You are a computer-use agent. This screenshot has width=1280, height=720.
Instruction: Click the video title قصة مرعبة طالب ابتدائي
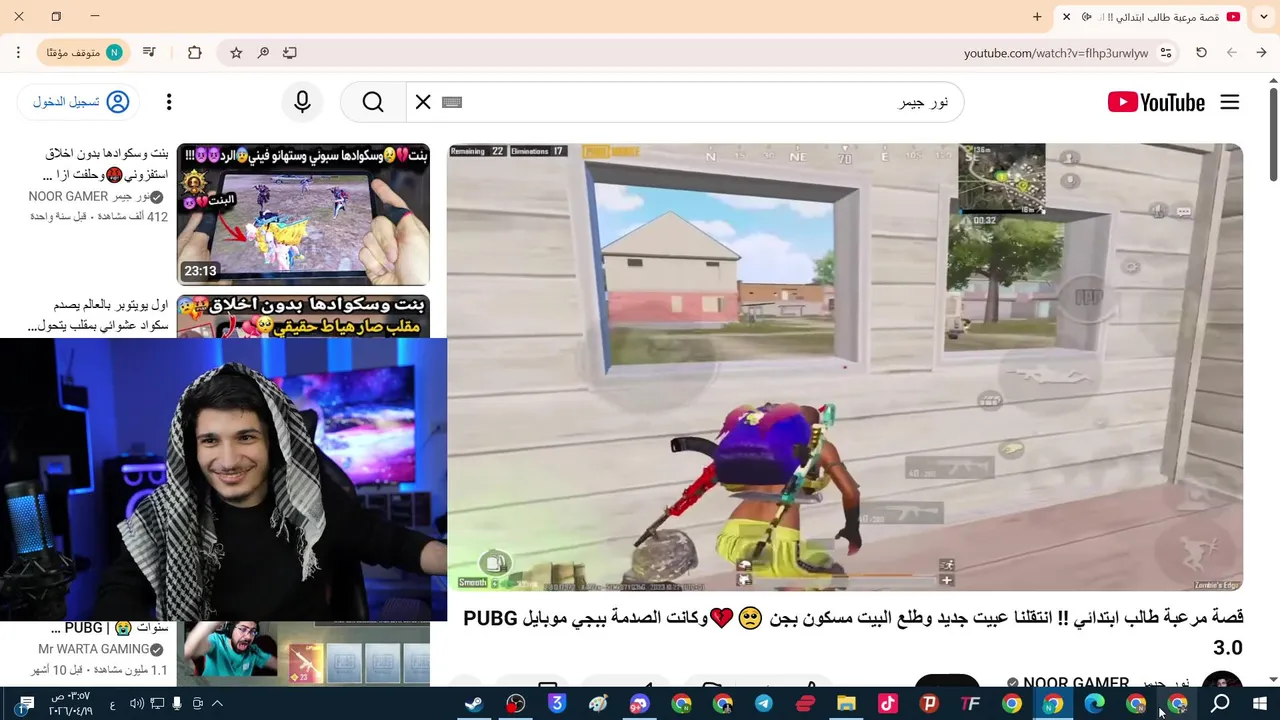pos(853,632)
